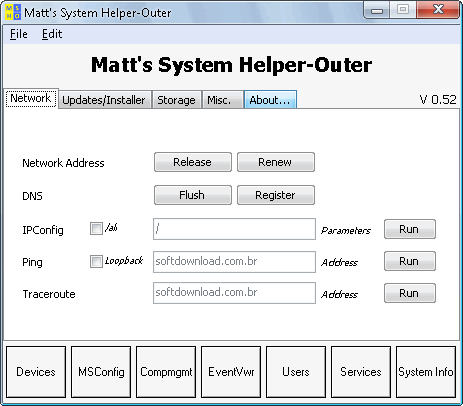This screenshot has width=463, height=406.
Task: Open the Edit menu
Action: tap(52, 34)
